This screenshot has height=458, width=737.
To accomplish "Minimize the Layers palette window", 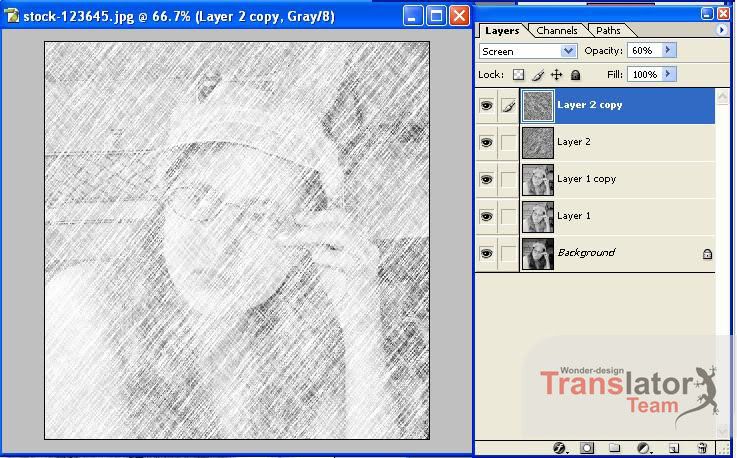I will (x=707, y=14).
